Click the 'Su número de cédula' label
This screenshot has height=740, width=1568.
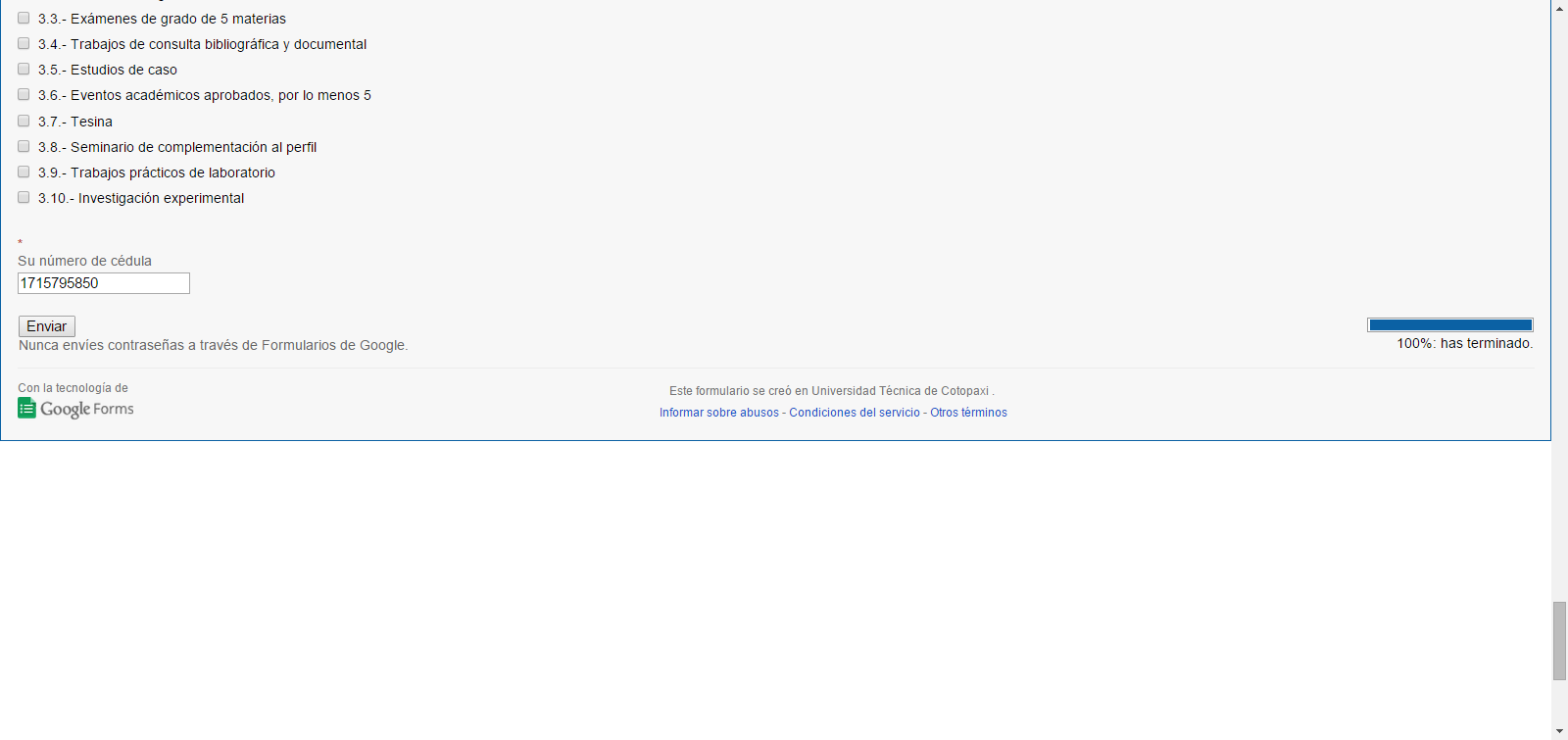click(x=84, y=261)
